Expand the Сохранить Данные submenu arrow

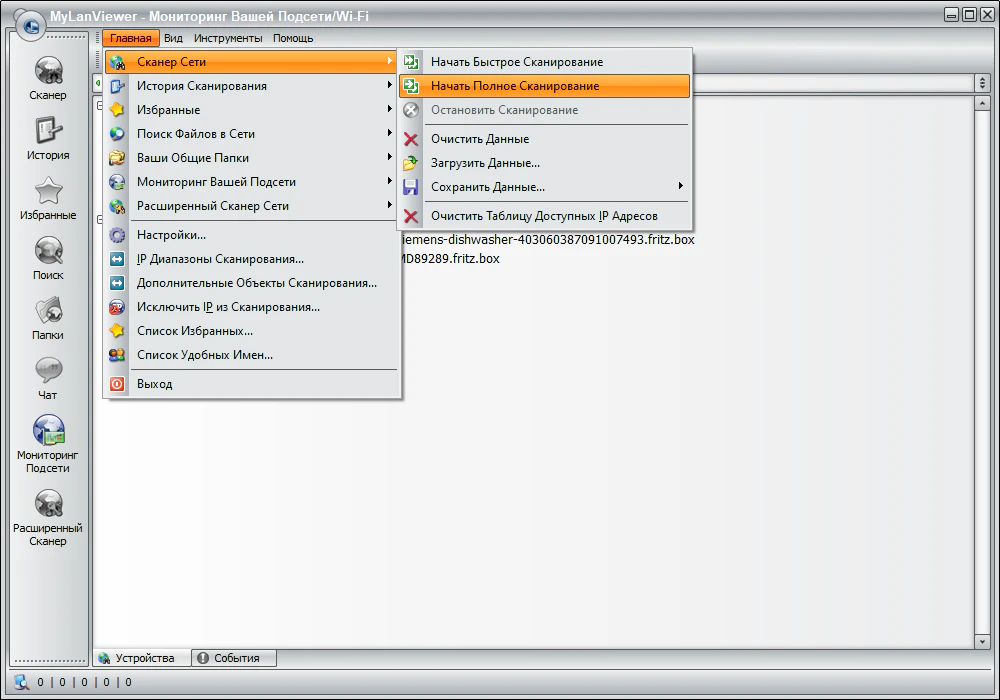point(681,188)
